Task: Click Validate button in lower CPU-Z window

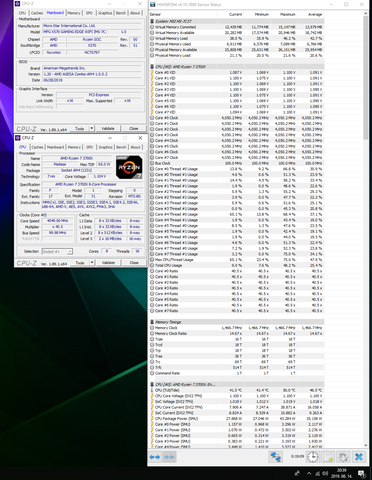Action: [x=108, y=263]
